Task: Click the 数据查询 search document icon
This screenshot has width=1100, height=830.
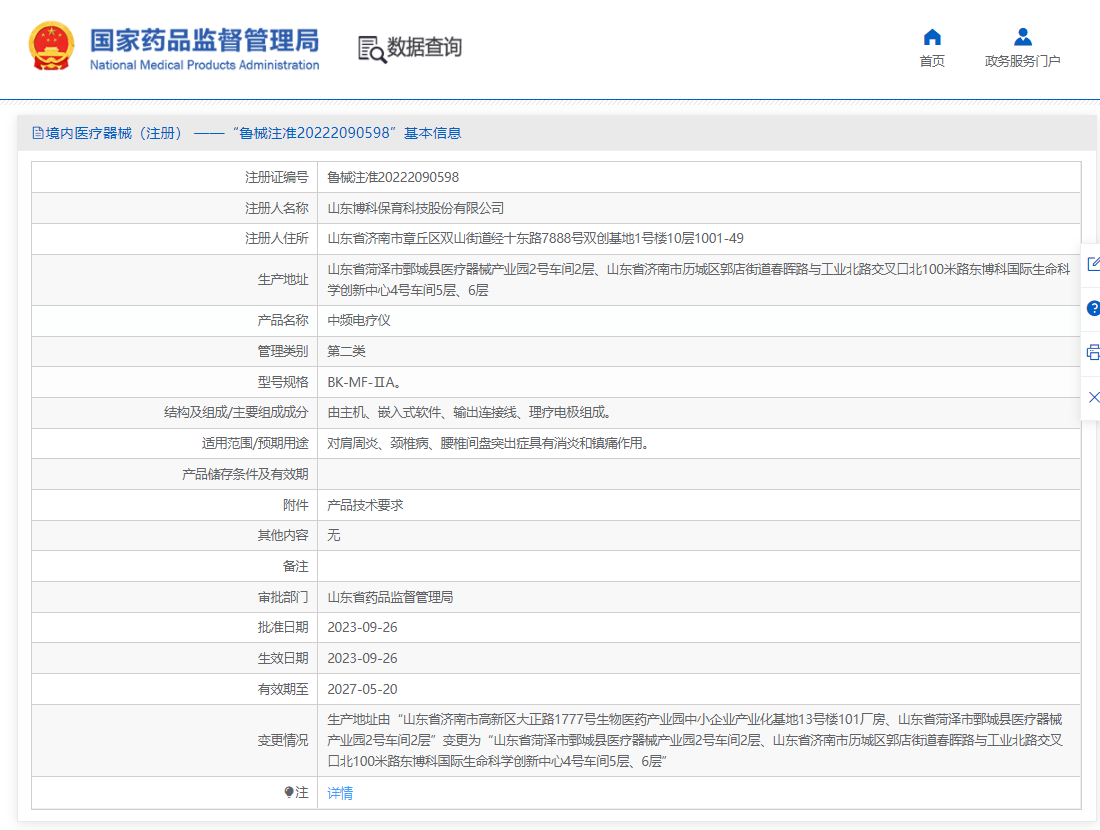Action: (x=372, y=49)
